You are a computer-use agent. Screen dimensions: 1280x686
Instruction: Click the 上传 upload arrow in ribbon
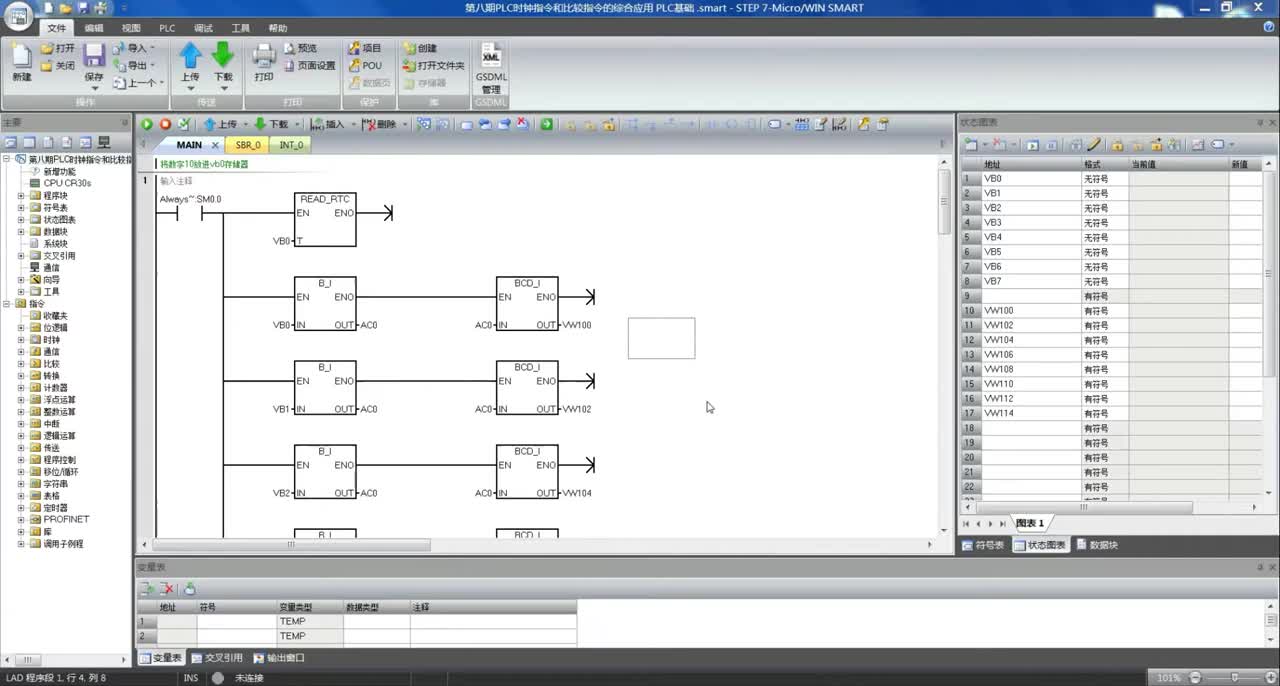click(x=190, y=54)
